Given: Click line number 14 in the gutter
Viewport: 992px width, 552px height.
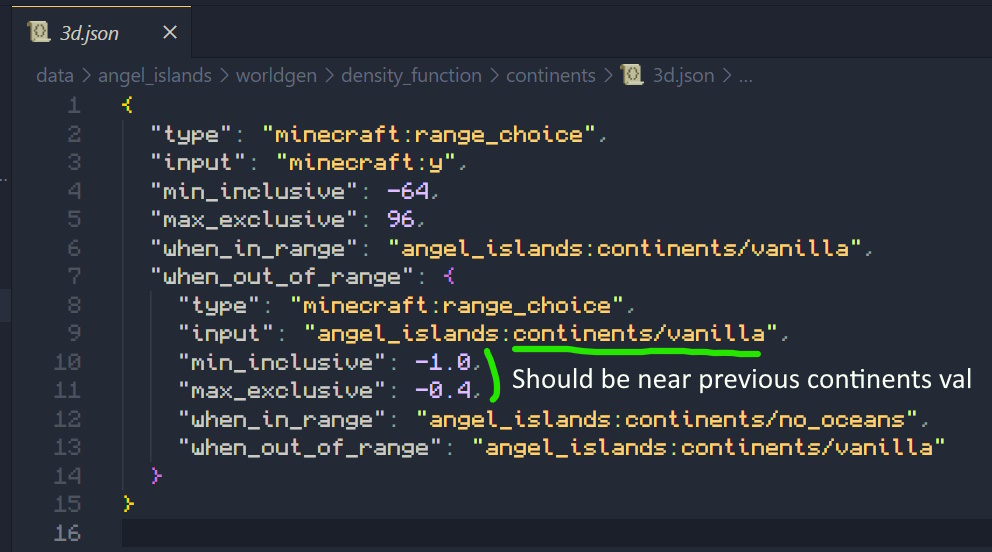Looking at the screenshot, I should (x=67, y=475).
